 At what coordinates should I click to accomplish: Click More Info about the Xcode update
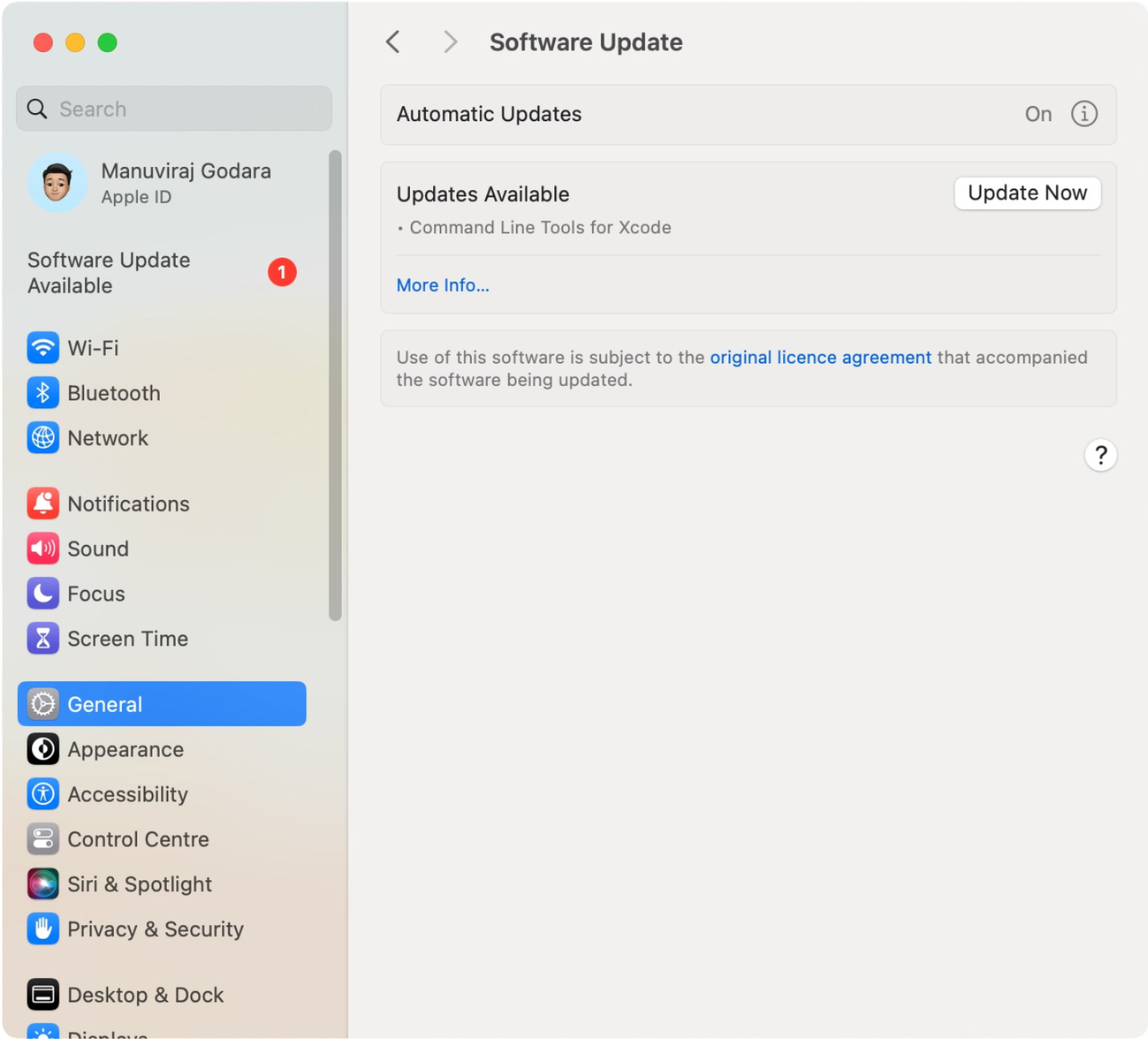(442, 285)
